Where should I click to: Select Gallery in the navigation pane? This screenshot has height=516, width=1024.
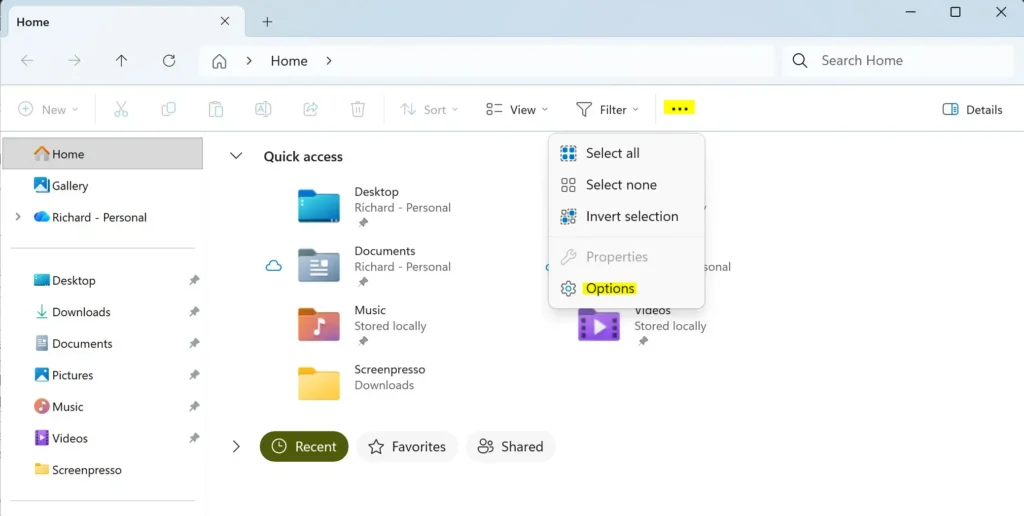coord(103,185)
